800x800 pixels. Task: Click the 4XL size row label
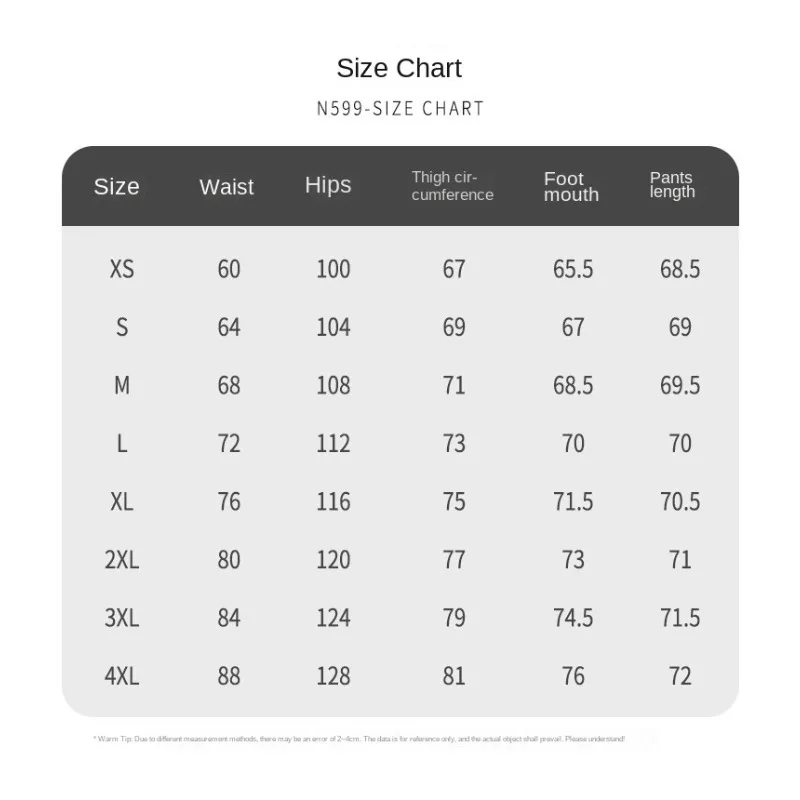point(122,676)
